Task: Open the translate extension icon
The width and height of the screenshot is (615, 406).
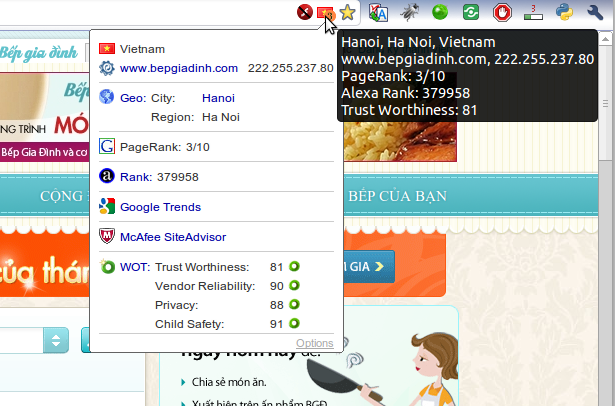Action: point(378,12)
